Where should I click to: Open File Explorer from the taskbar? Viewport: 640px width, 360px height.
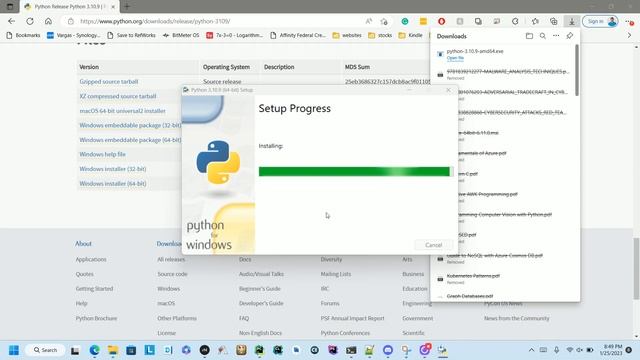[x=113, y=350]
